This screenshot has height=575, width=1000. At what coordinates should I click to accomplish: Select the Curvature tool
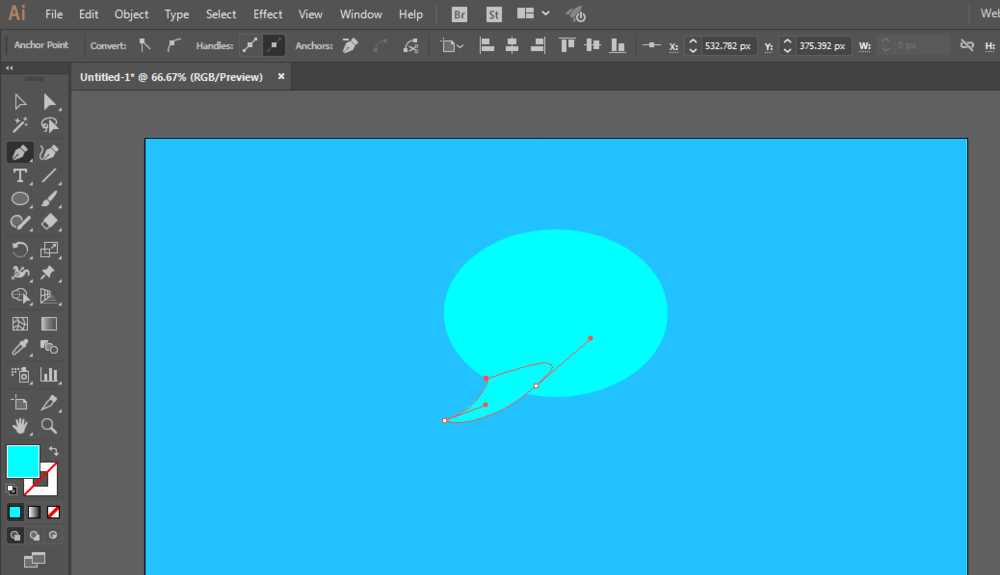click(49, 152)
